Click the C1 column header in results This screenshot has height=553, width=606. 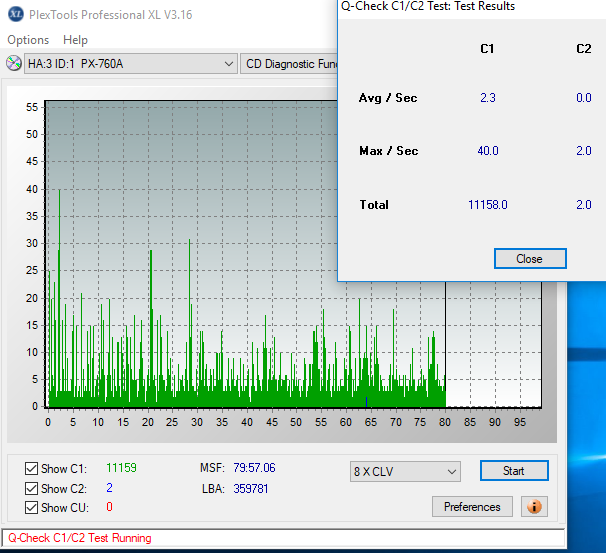[487, 49]
